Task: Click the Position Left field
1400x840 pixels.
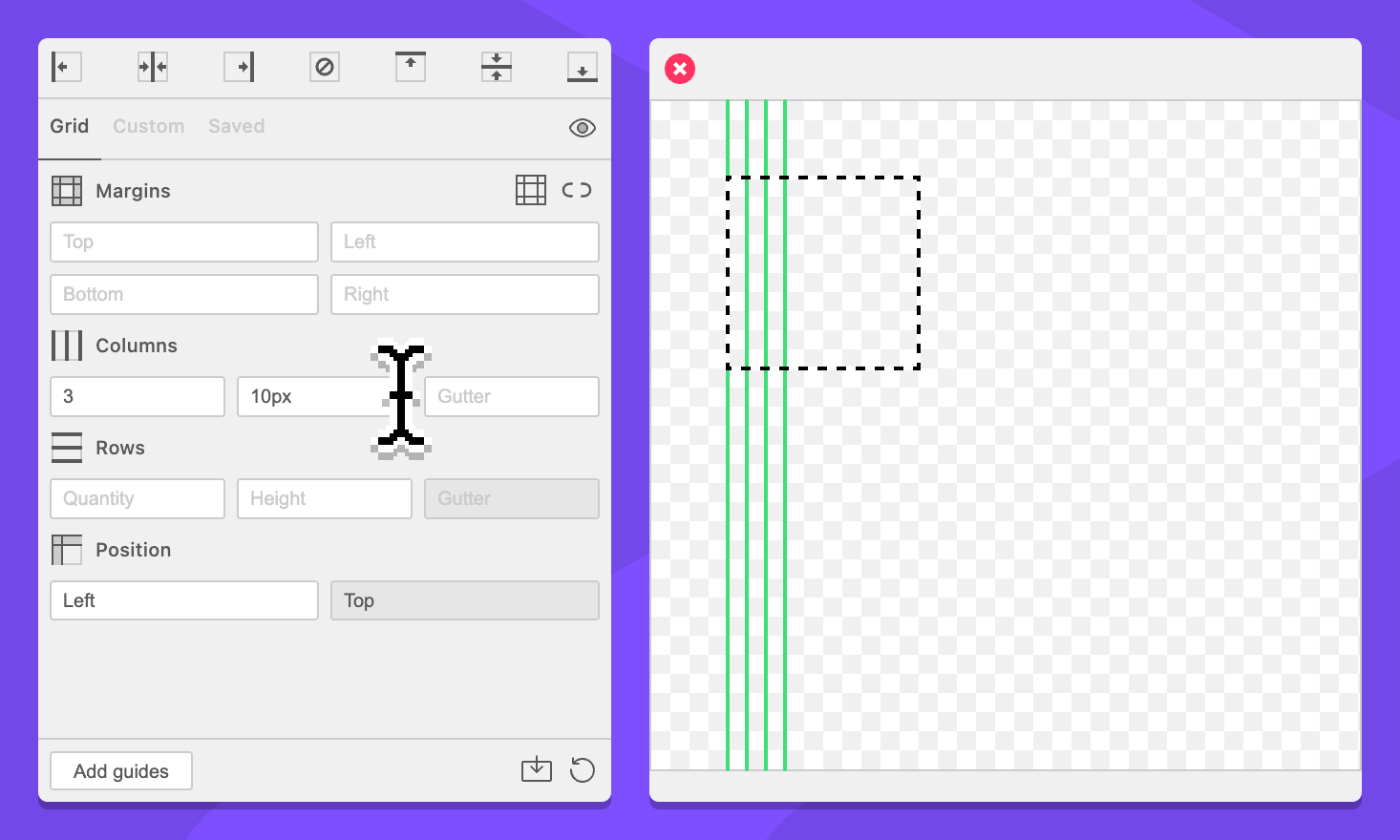Action: (184, 601)
